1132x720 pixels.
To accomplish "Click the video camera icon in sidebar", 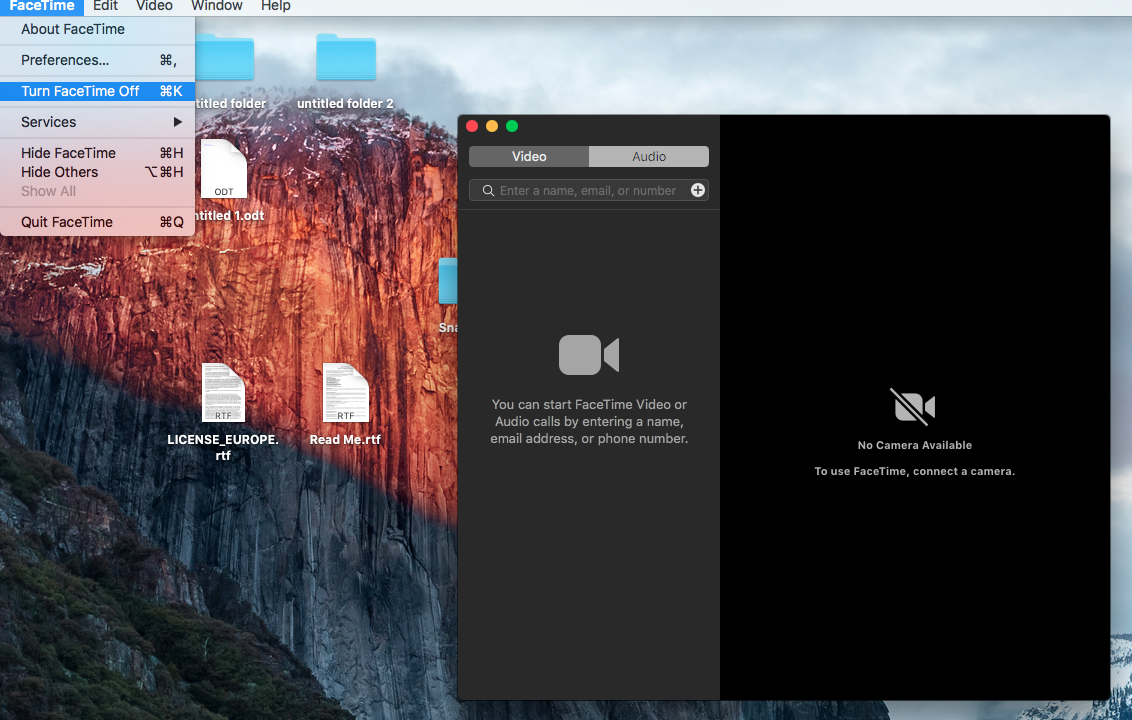I will [589, 355].
